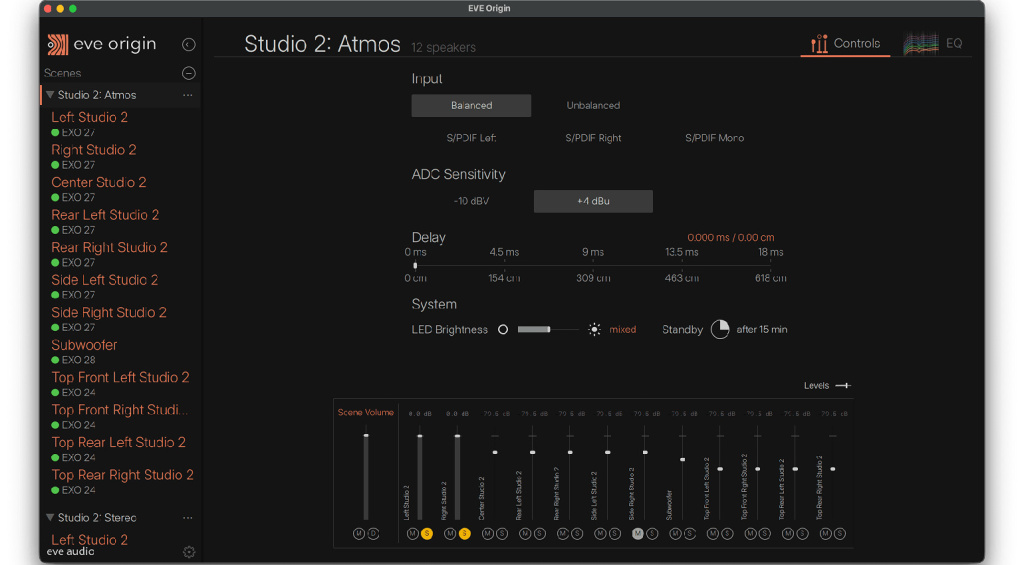1024x565 pixels.
Task: Select Side Right Studio 2 speaker in sidebar
Action: [x=109, y=312]
